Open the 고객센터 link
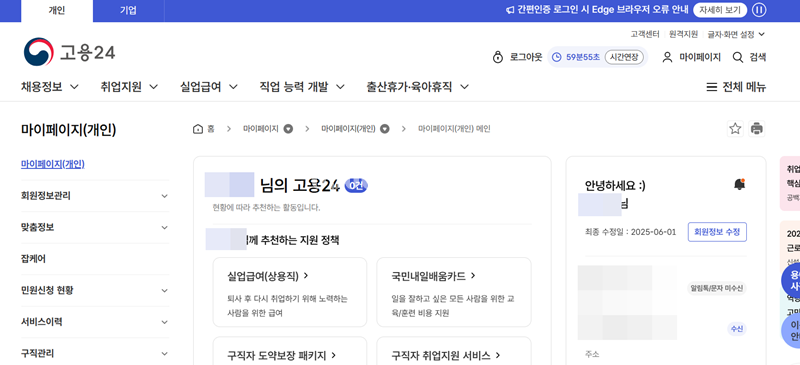 coord(645,34)
